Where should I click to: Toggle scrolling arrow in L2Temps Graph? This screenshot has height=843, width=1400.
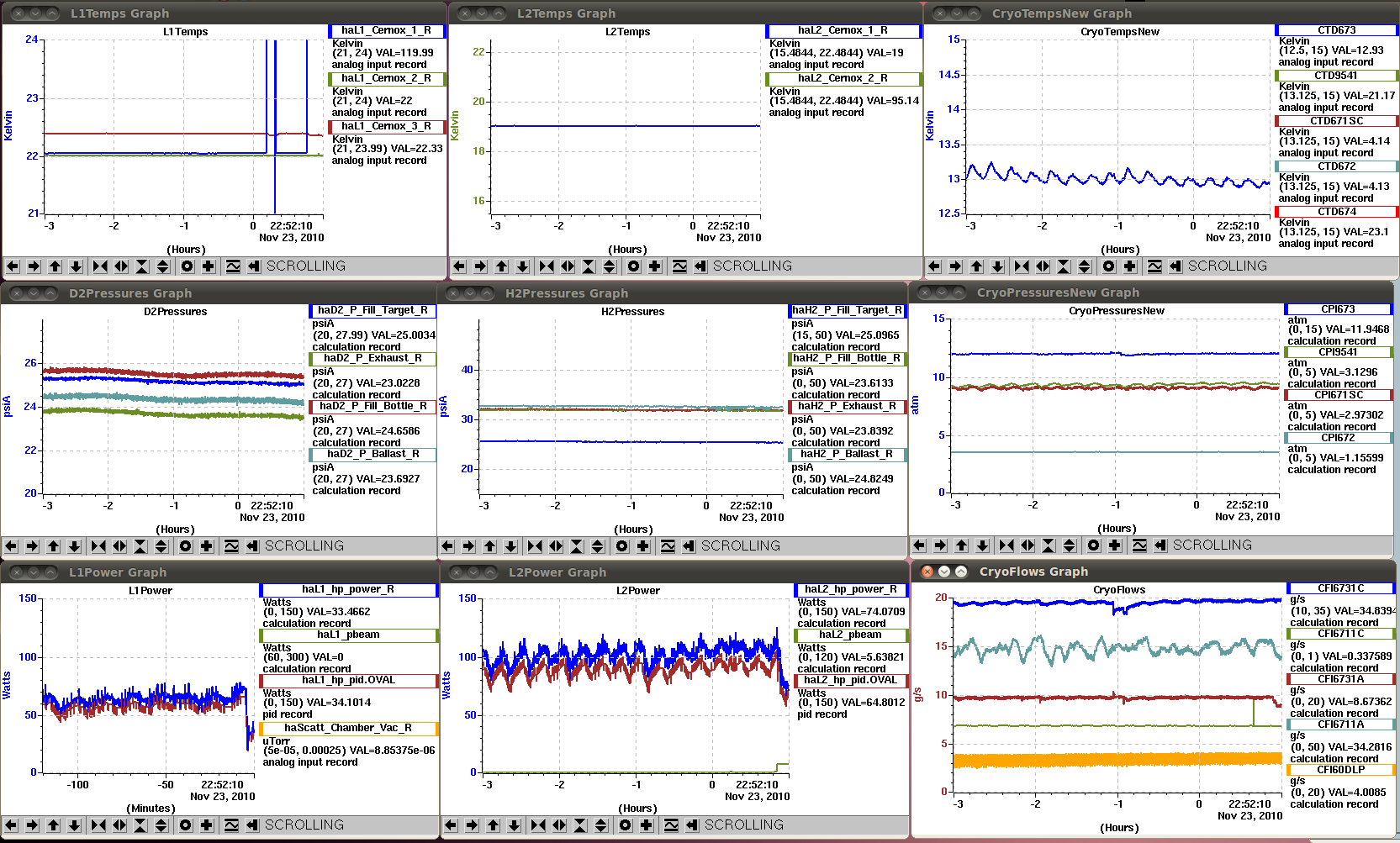coord(700,266)
